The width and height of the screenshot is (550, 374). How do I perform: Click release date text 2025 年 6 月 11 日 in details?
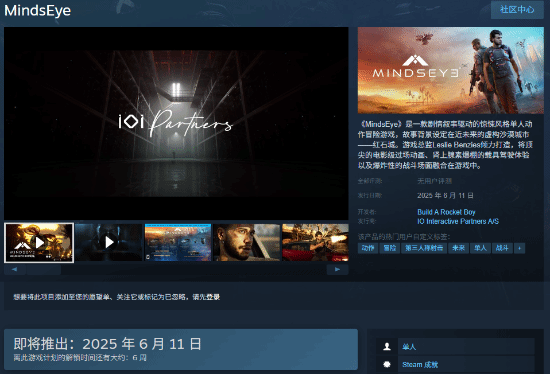point(445,195)
